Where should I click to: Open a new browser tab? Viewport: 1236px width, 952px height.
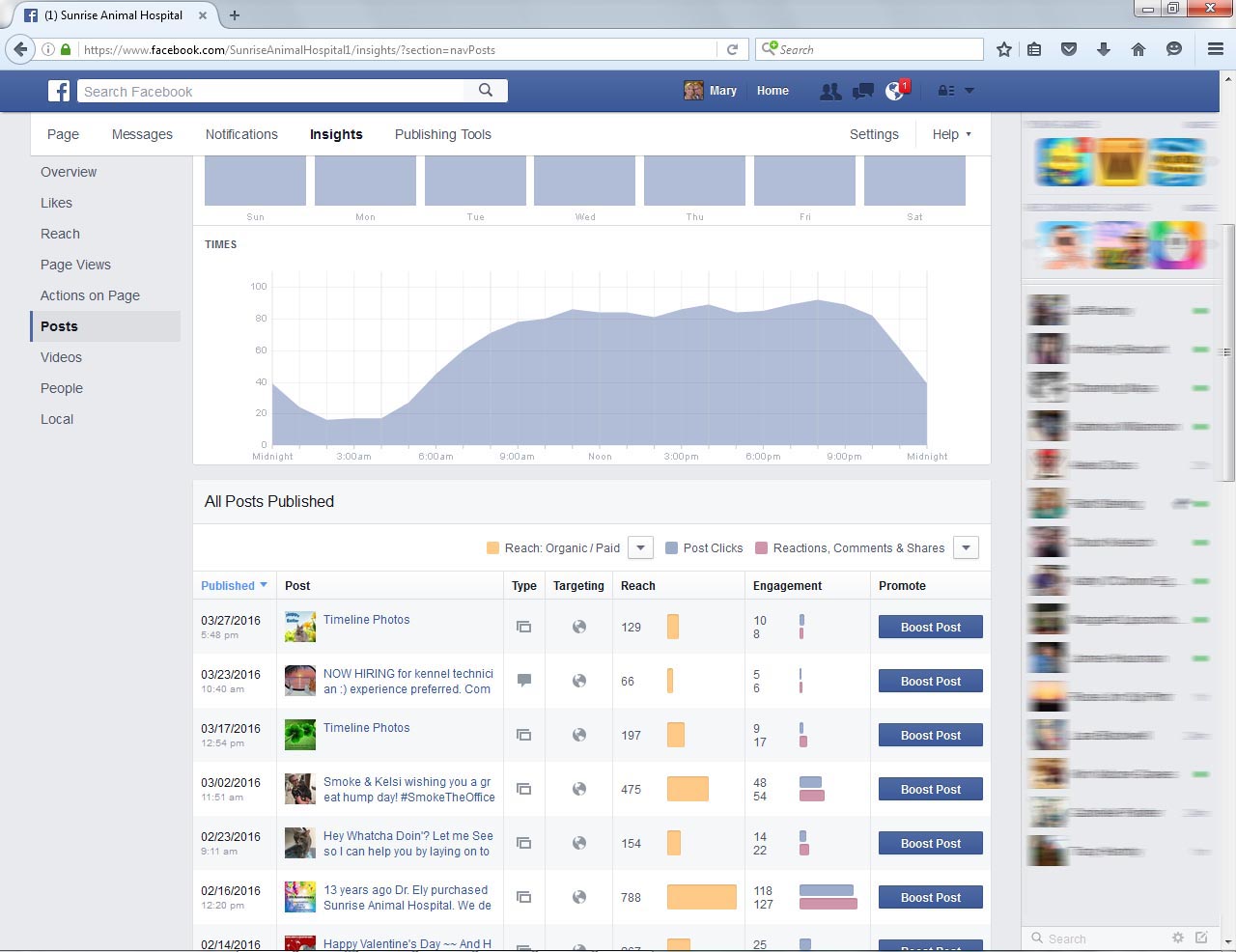[235, 14]
